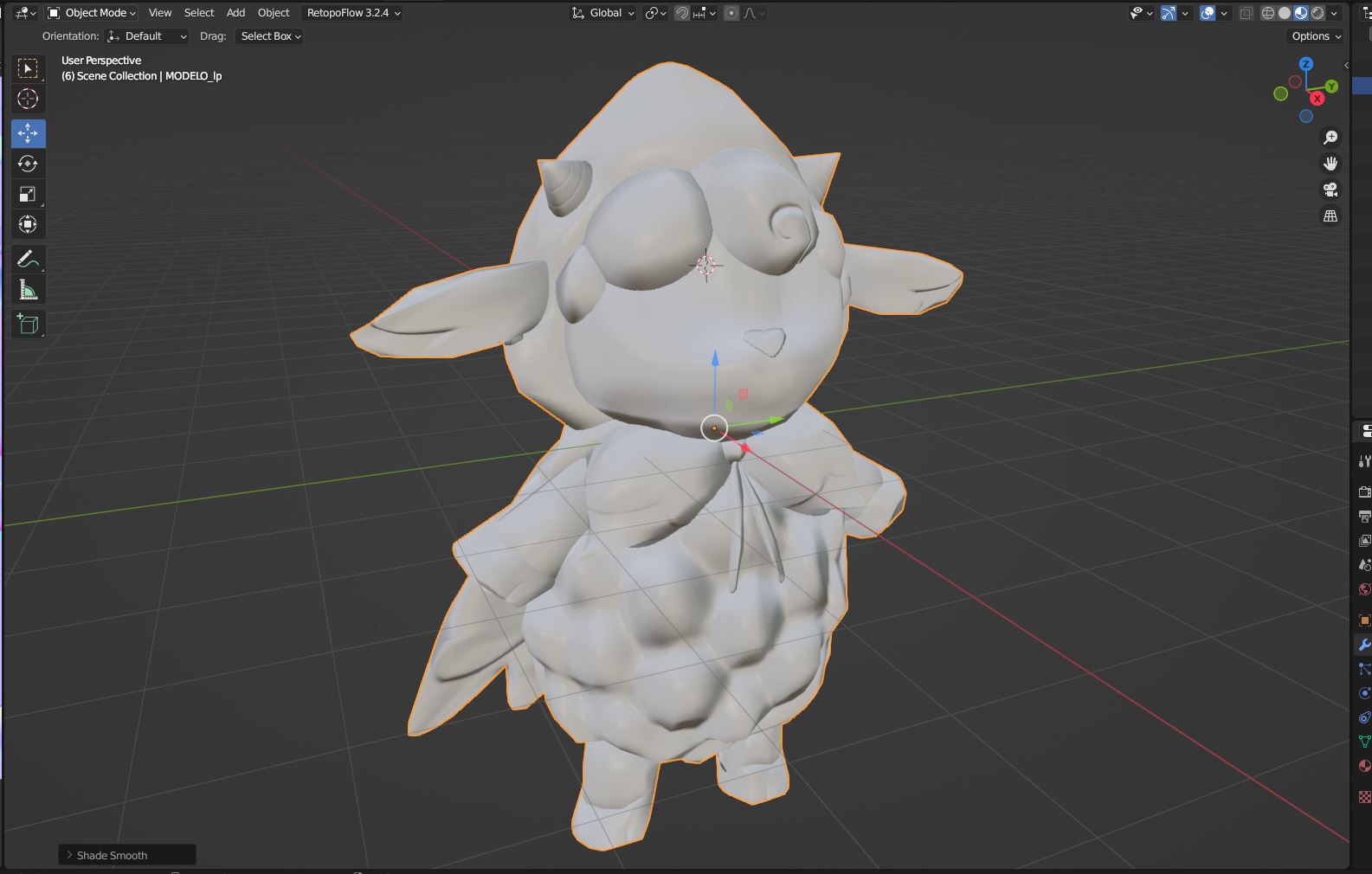Open the overlays options dropdown arrow
1372x874 pixels.
[x=1224, y=13]
